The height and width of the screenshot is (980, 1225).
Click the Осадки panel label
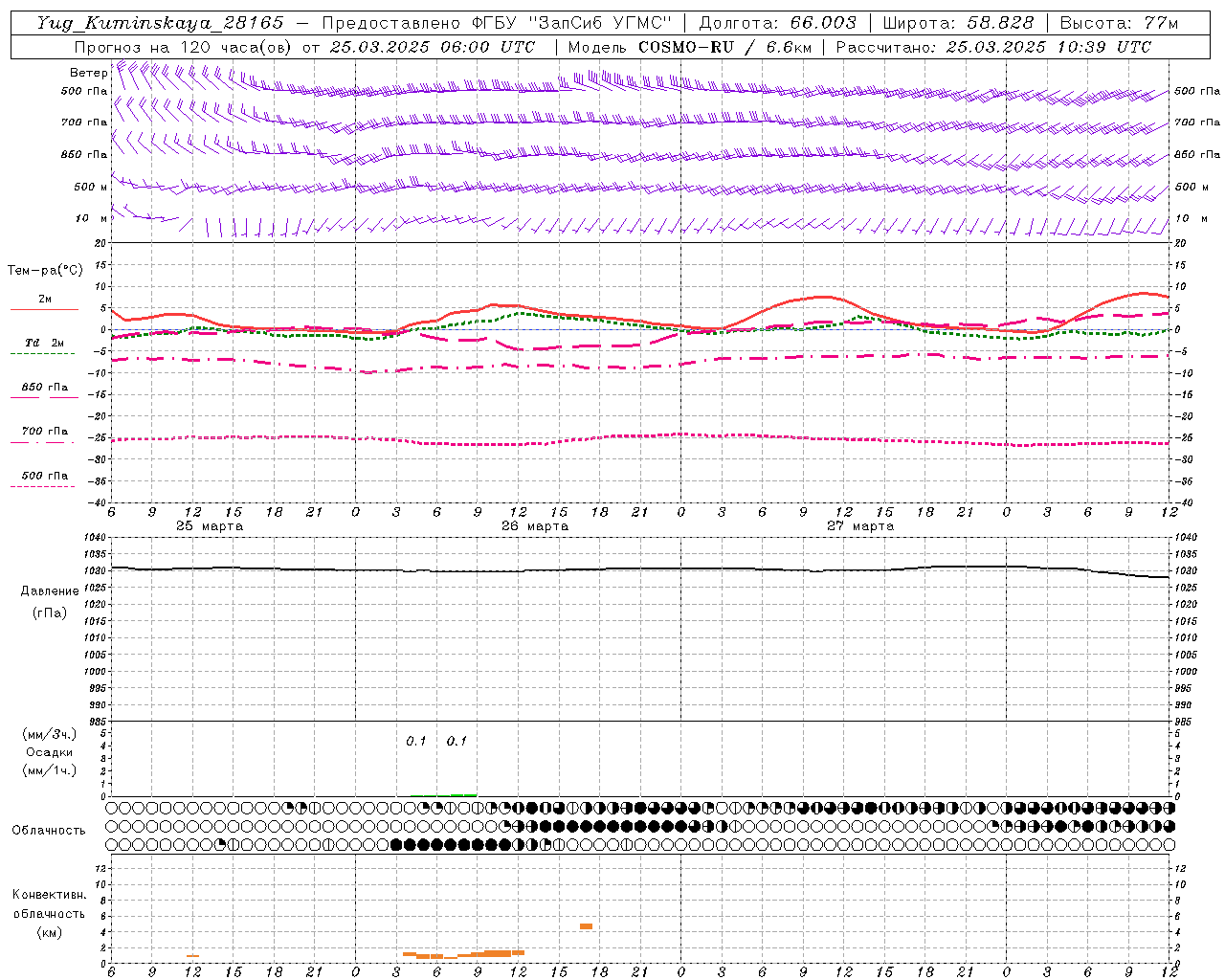click(x=50, y=752)
